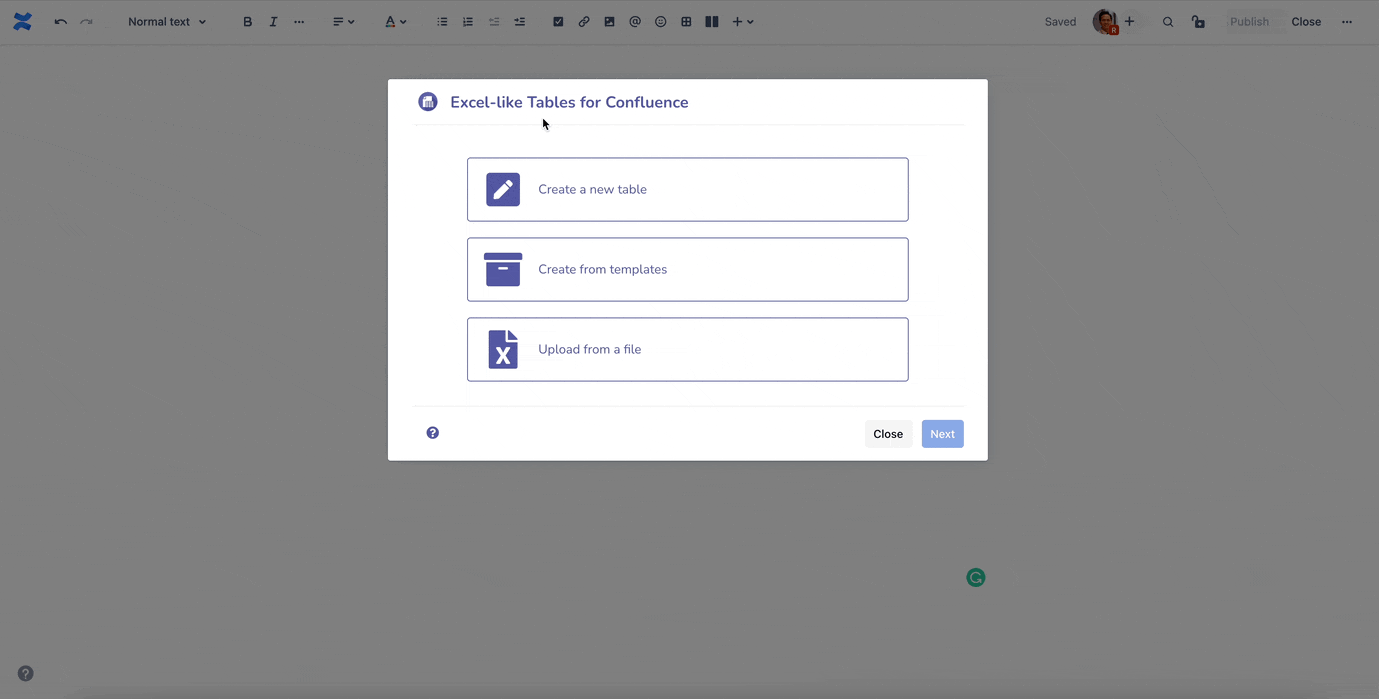Image resolution: width=1379 pixels, height=699 pixels.
Task: Click the Confluence logo in top left
Action: [22, 22]
